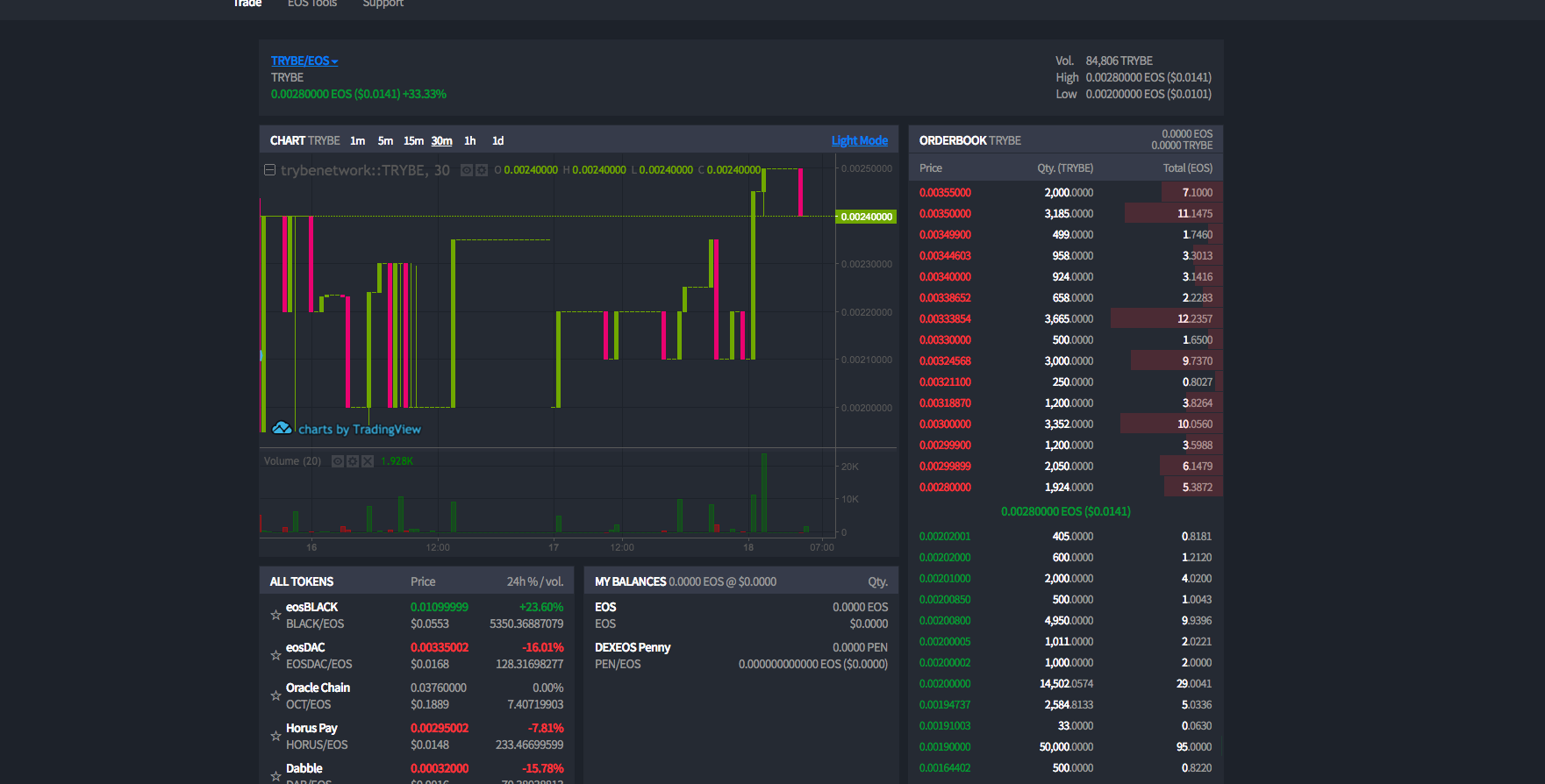Select the DEXEOS Penny balance row
1545x784 pixels.
click(741, 656)
